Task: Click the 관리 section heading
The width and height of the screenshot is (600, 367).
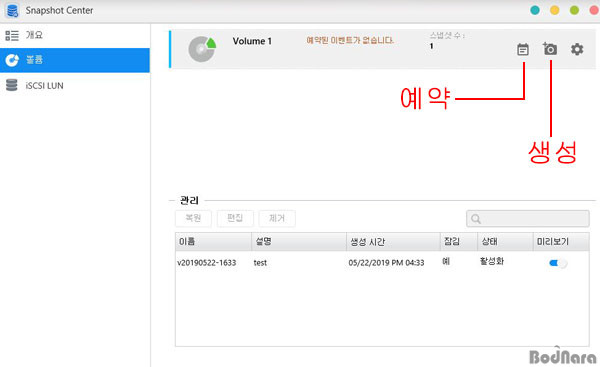Action: click(x=189, y=200)
